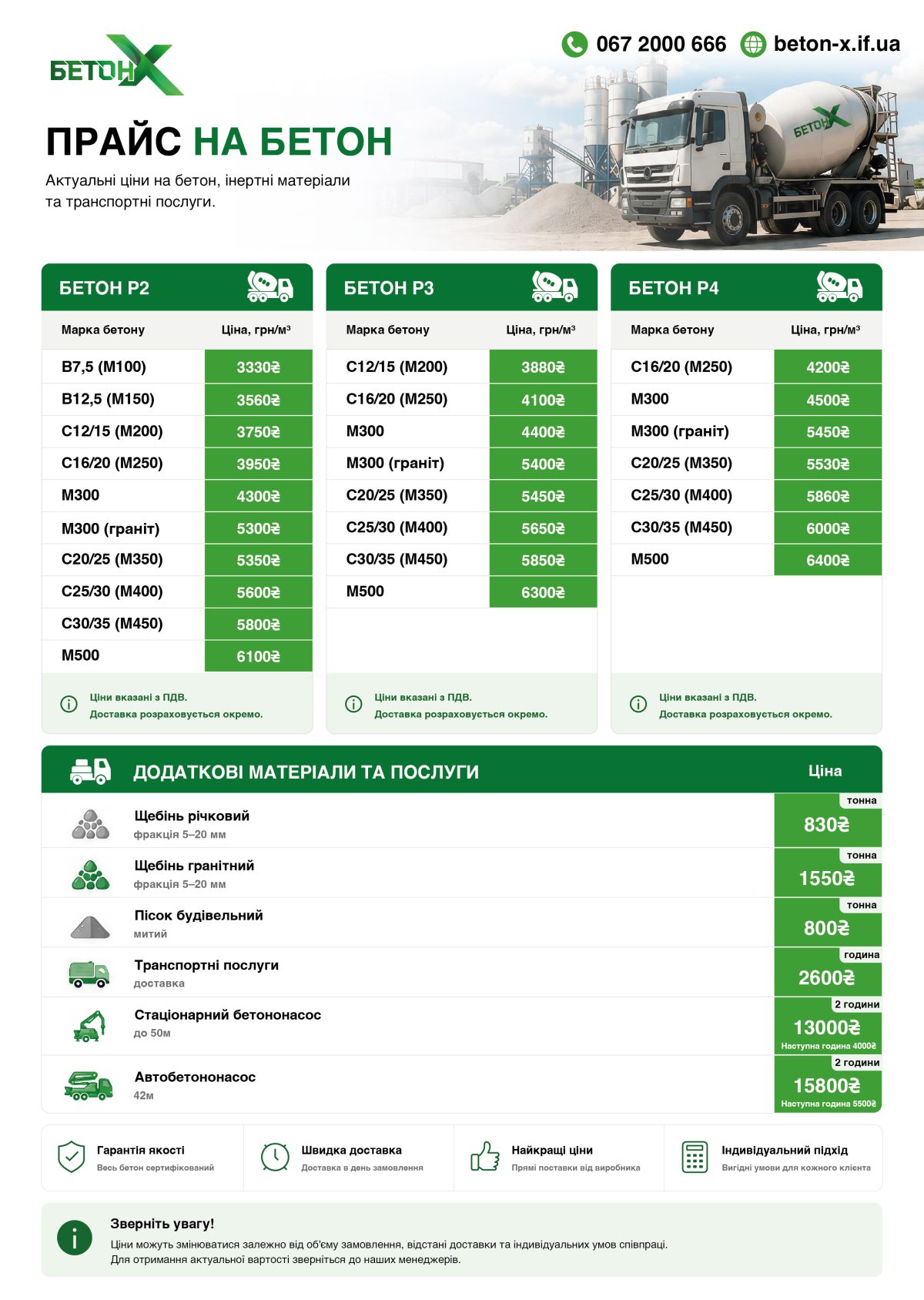924x1300 pixels.
Task: Click the Зверніть увагу info icon
Action: 75,1238
